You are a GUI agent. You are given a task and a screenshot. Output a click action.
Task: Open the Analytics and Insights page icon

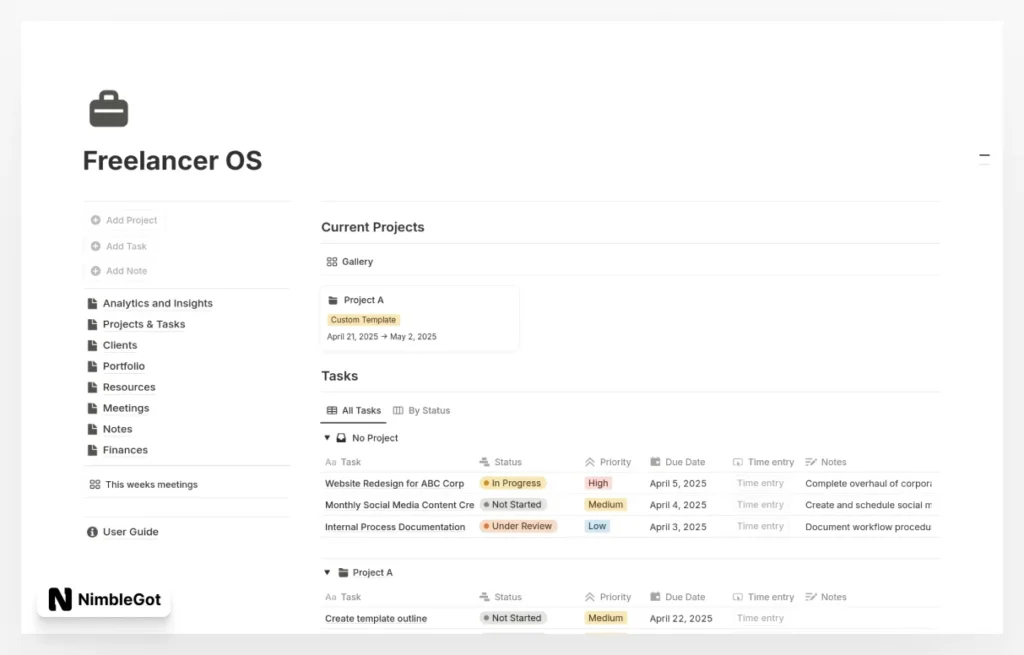click(x=92, y=303)
